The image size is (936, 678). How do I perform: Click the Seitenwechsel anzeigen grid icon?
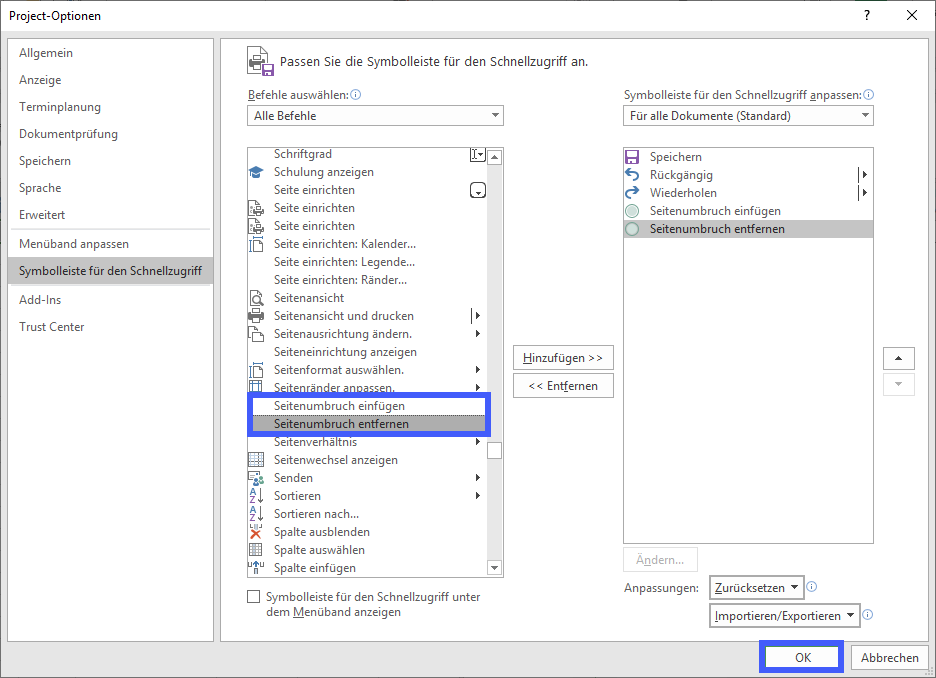pos(255,460)
